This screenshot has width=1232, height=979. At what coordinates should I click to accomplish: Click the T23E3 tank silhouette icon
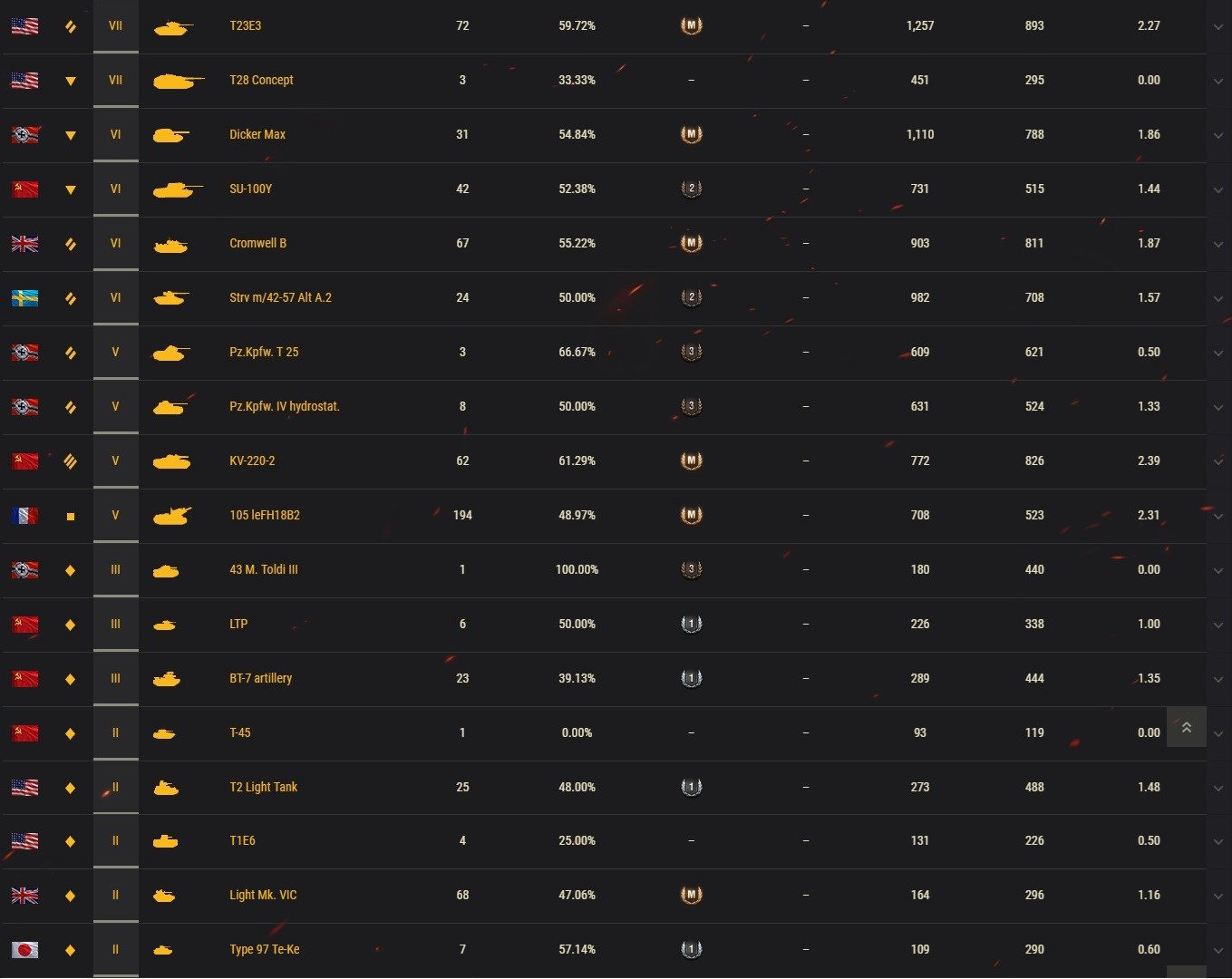point(172,27)
